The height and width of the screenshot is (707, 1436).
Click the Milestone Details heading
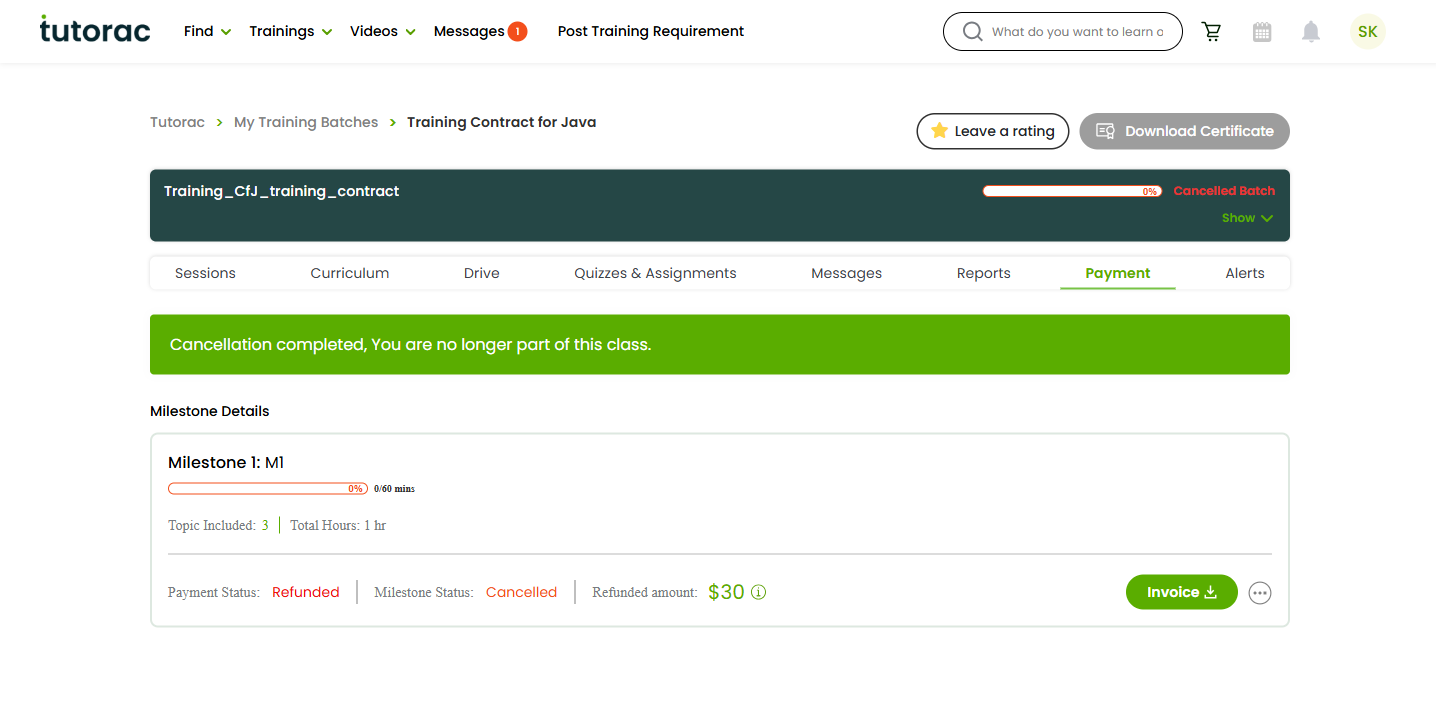coord(210,411)
